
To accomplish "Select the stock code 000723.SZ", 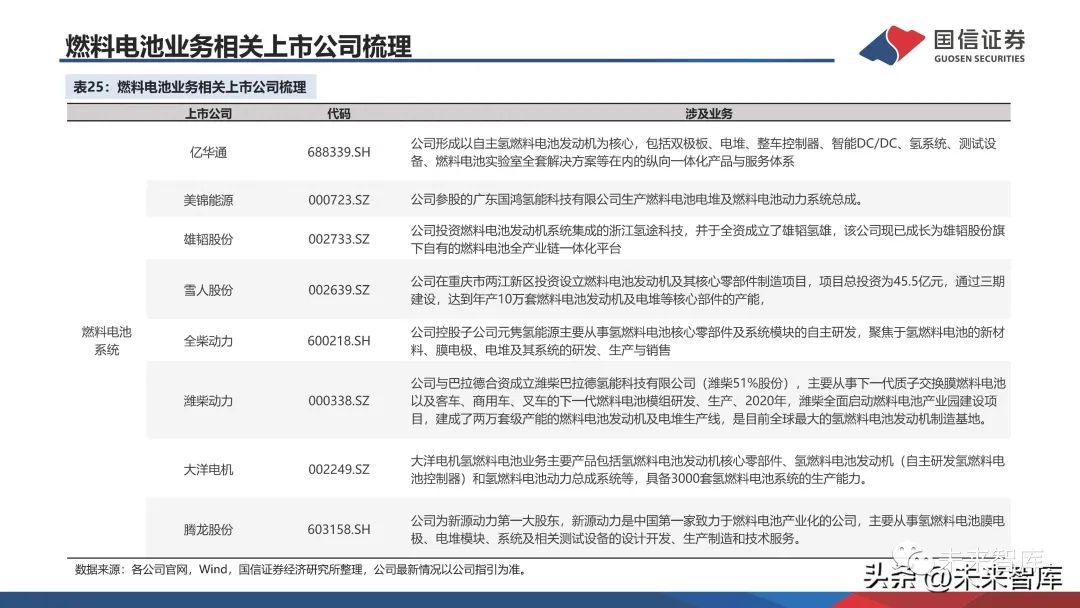I will 339,200.
